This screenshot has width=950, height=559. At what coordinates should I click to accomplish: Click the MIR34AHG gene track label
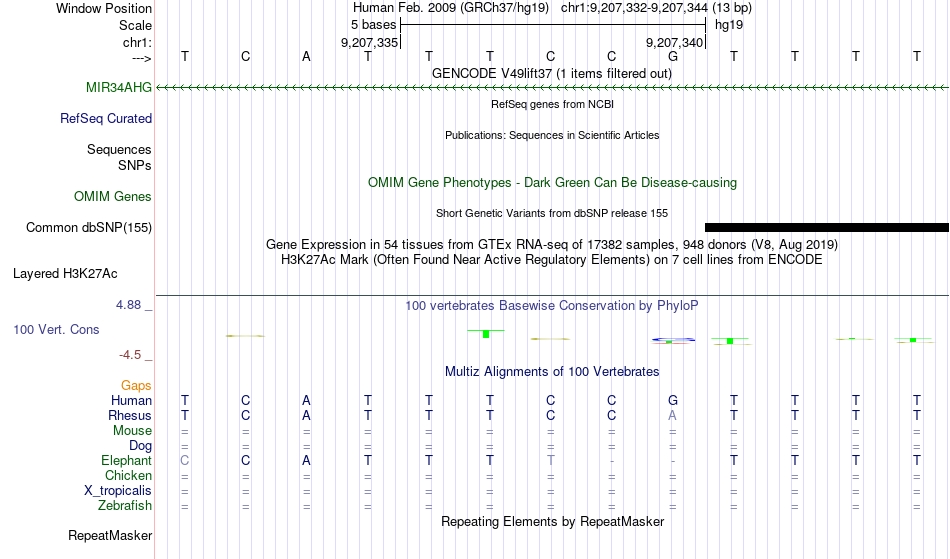pyautogui.click(x=119, y=87)
